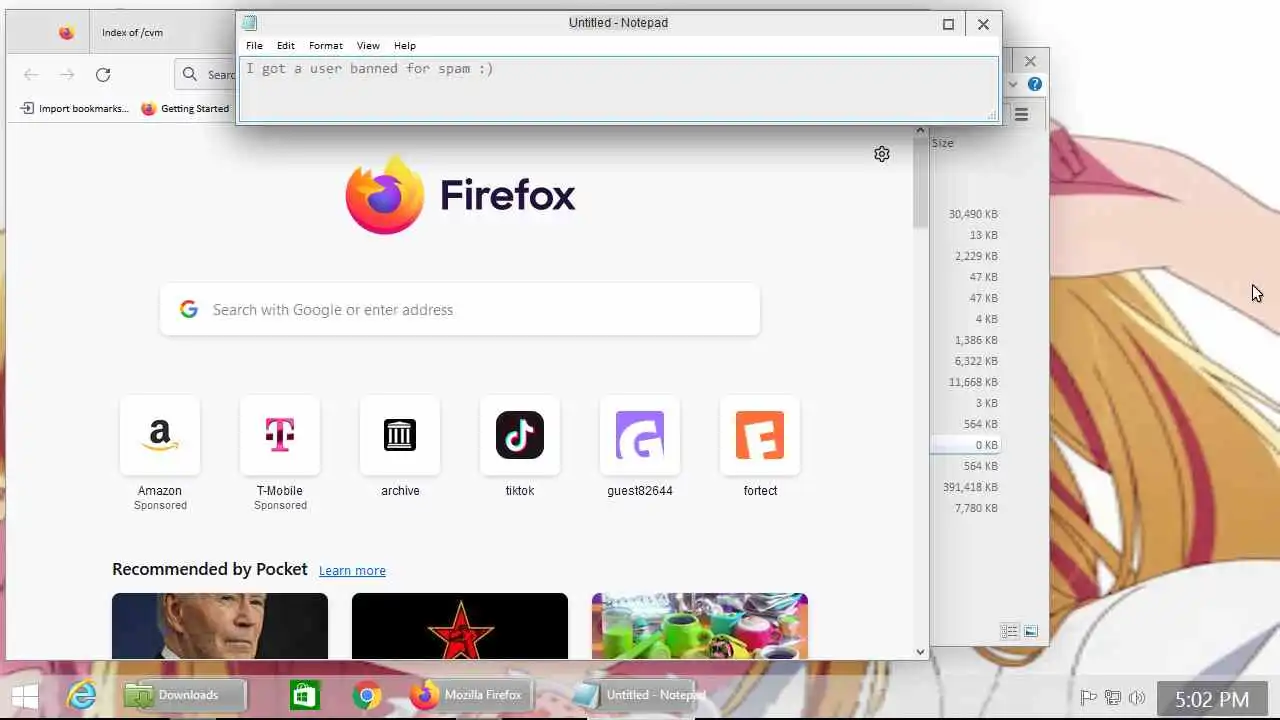Click the Firefox vertical scrollbar thumb
This screenshot has height=720, width=1280.
tap(921, 183)
